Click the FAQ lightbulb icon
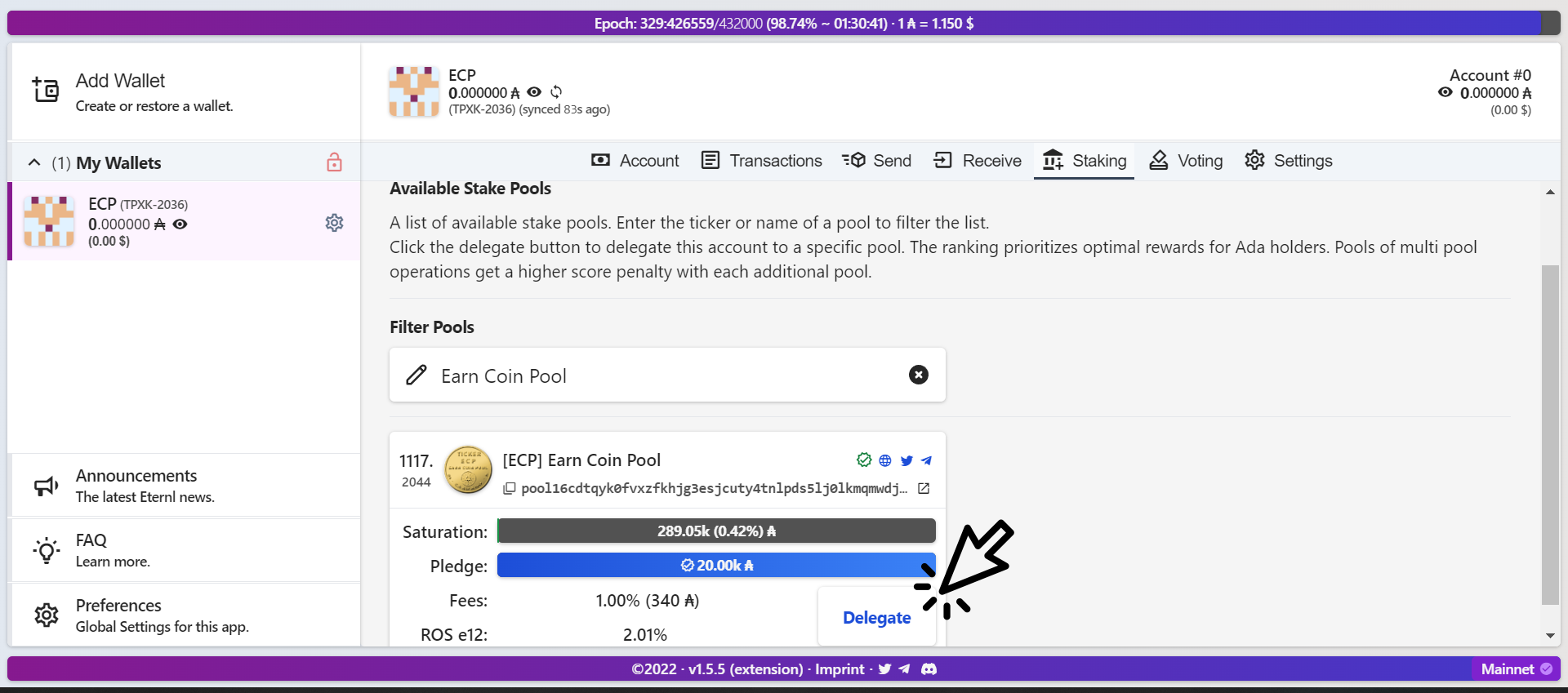1568x693 pixels. point(46,551)
